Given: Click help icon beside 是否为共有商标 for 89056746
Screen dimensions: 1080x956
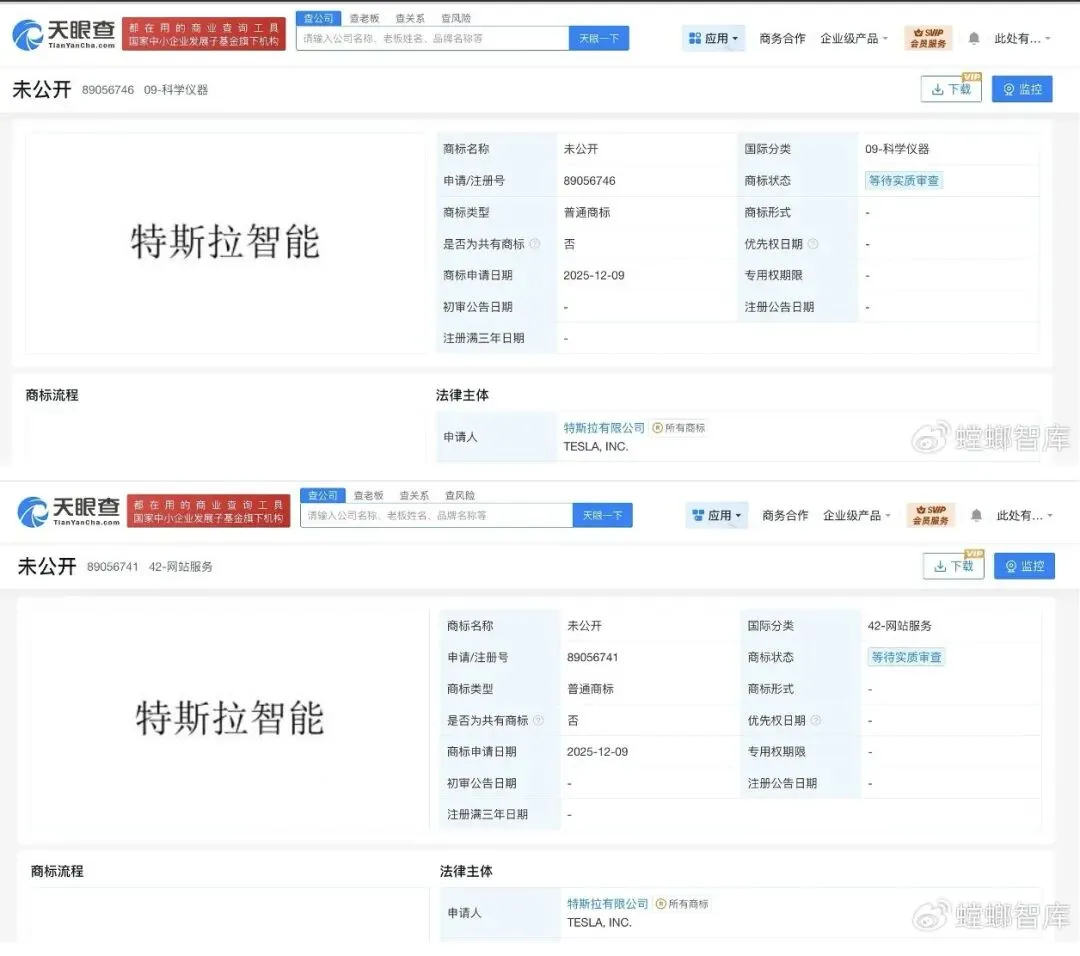Looking at the screenshot, I should [535, 244].
